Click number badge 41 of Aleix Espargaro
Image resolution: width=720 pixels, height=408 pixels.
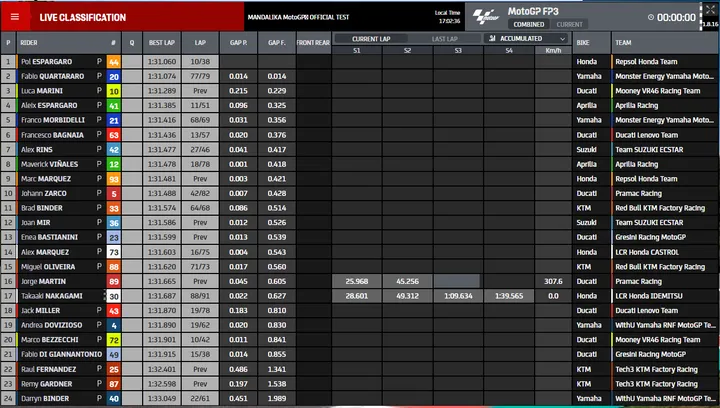[113, 106]
